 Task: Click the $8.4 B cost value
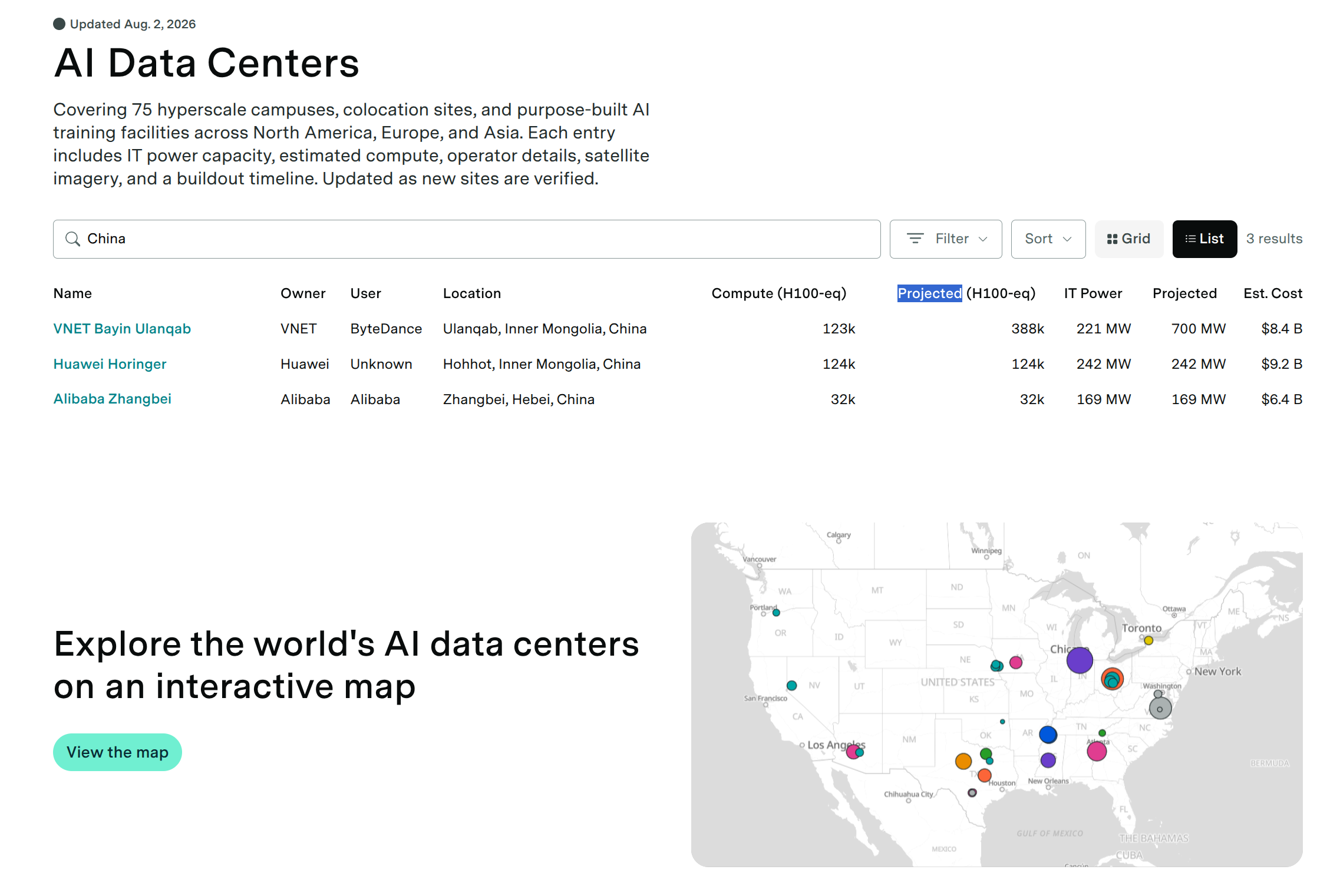(1282, 329)
